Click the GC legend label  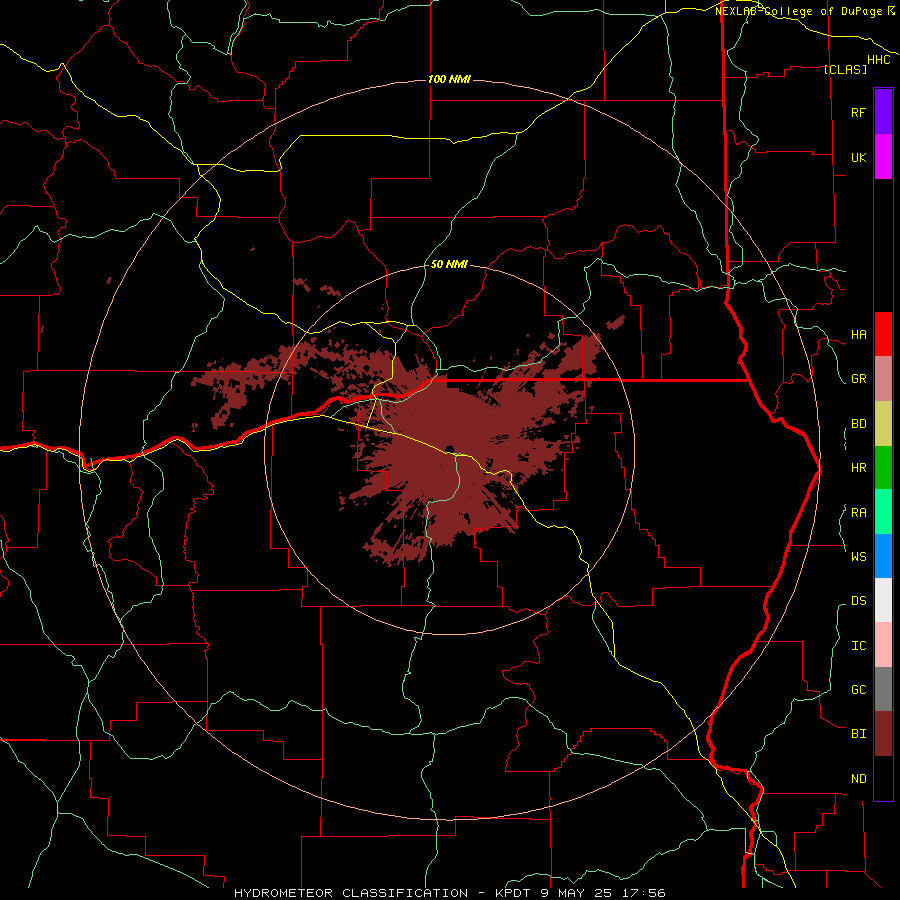858,690
